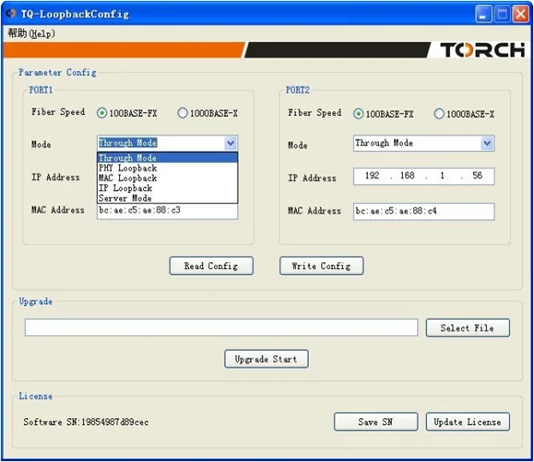This screenshot has width=534, height=462.
Task: Click the upgrade file path field
Action: point(221,328)
